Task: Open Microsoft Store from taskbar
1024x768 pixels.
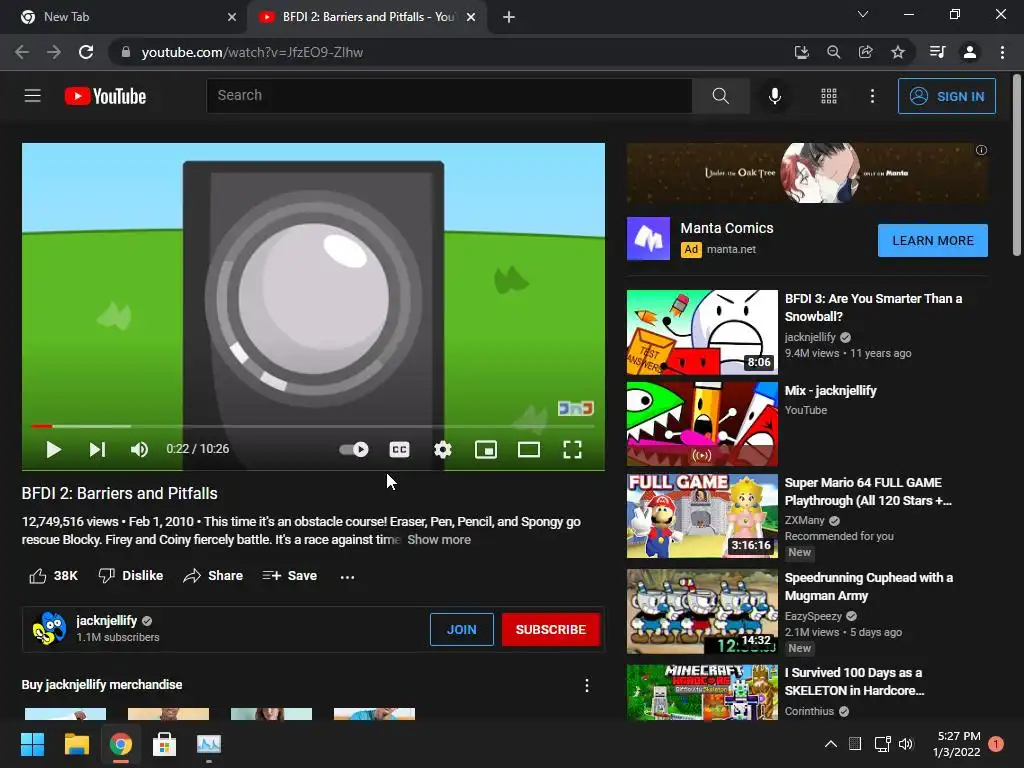Action: [x=164, y=744]
